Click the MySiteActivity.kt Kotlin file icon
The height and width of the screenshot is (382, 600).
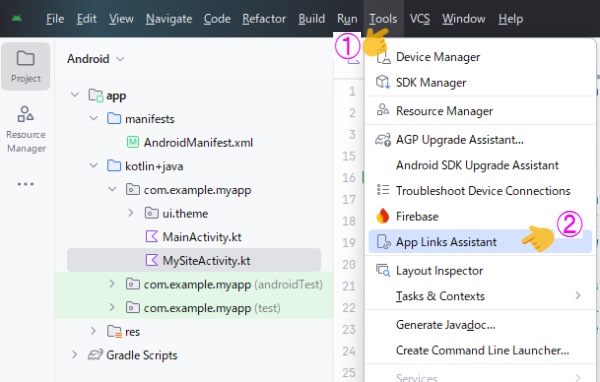click(x=152, y=261)
